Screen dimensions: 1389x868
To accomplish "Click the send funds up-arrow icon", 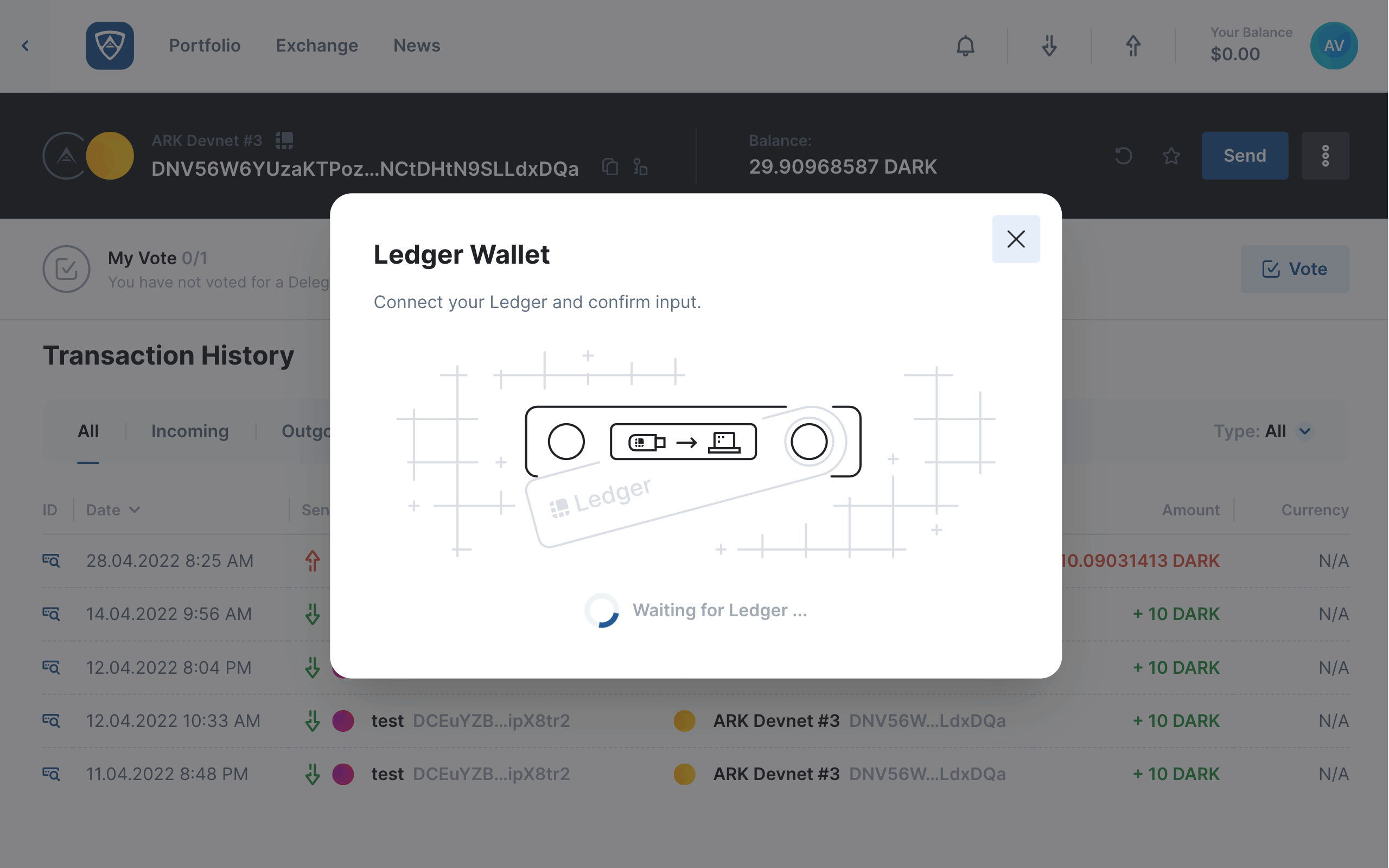I will tap(1132, 46).
